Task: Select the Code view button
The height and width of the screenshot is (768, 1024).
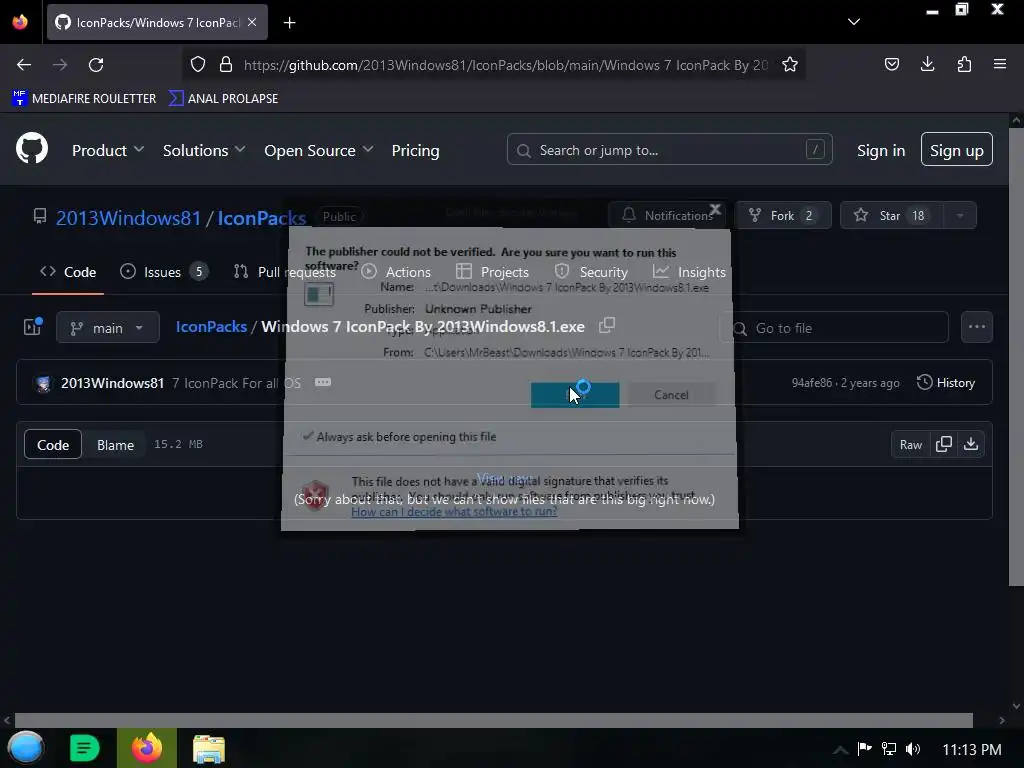Action: point(53,444)
